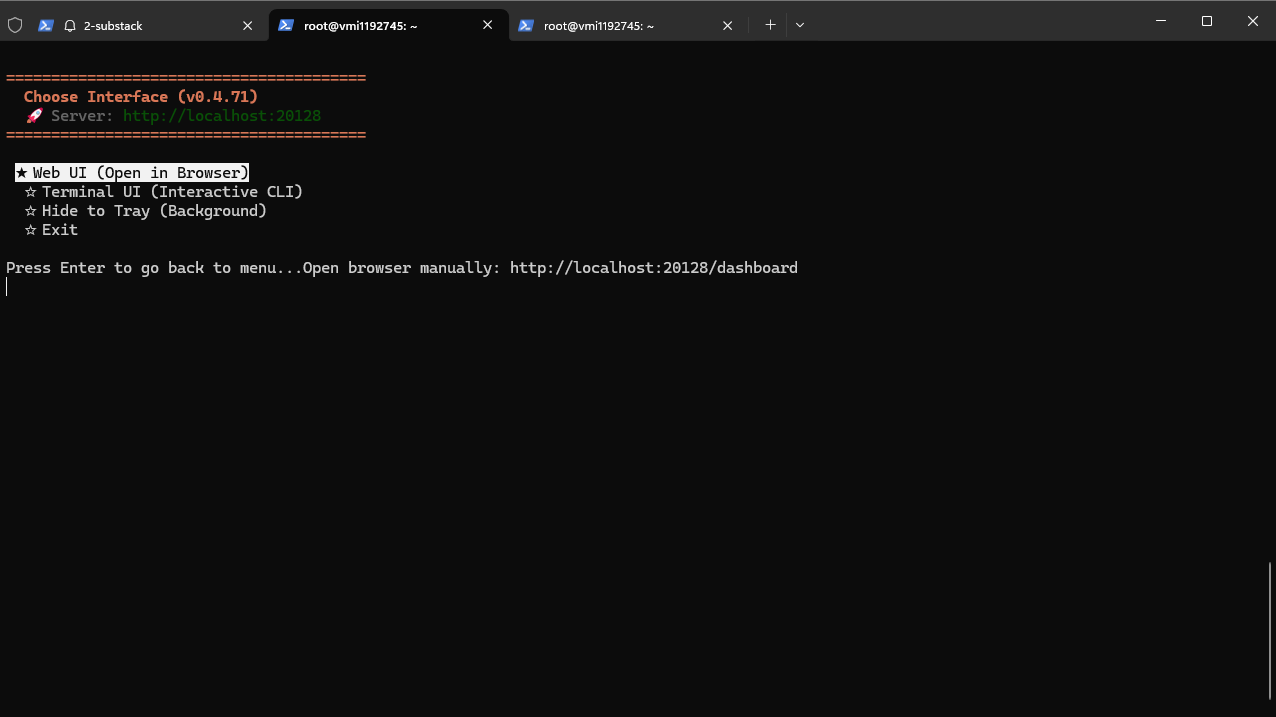Close the third root@vmi1192745 tab
The height and width of the screenshot is (717, 1276).
point(728,26)
